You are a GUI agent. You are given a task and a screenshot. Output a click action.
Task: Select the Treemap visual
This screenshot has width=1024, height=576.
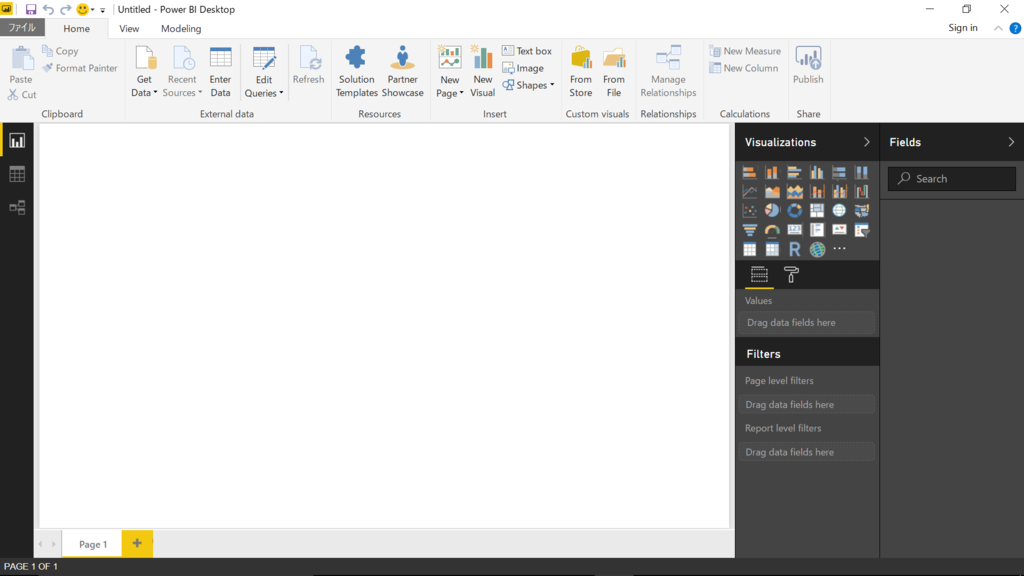coord(817,210)
